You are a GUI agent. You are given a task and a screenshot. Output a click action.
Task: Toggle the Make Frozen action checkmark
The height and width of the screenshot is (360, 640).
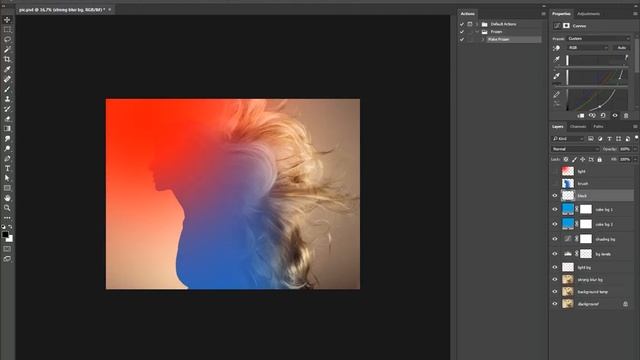pos(462,40)
